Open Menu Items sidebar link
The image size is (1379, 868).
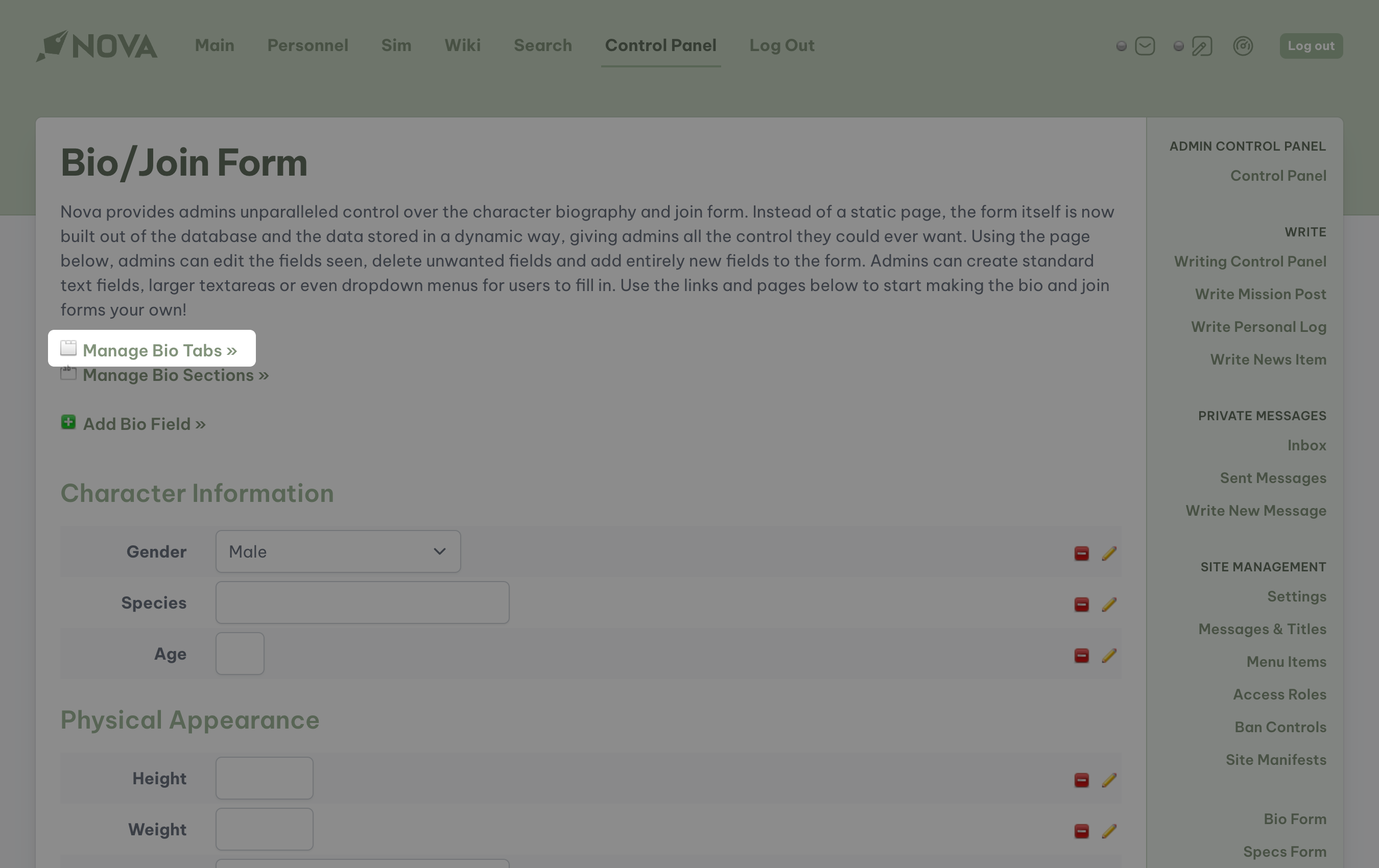pyautogui.click(x=1286, y=662)
